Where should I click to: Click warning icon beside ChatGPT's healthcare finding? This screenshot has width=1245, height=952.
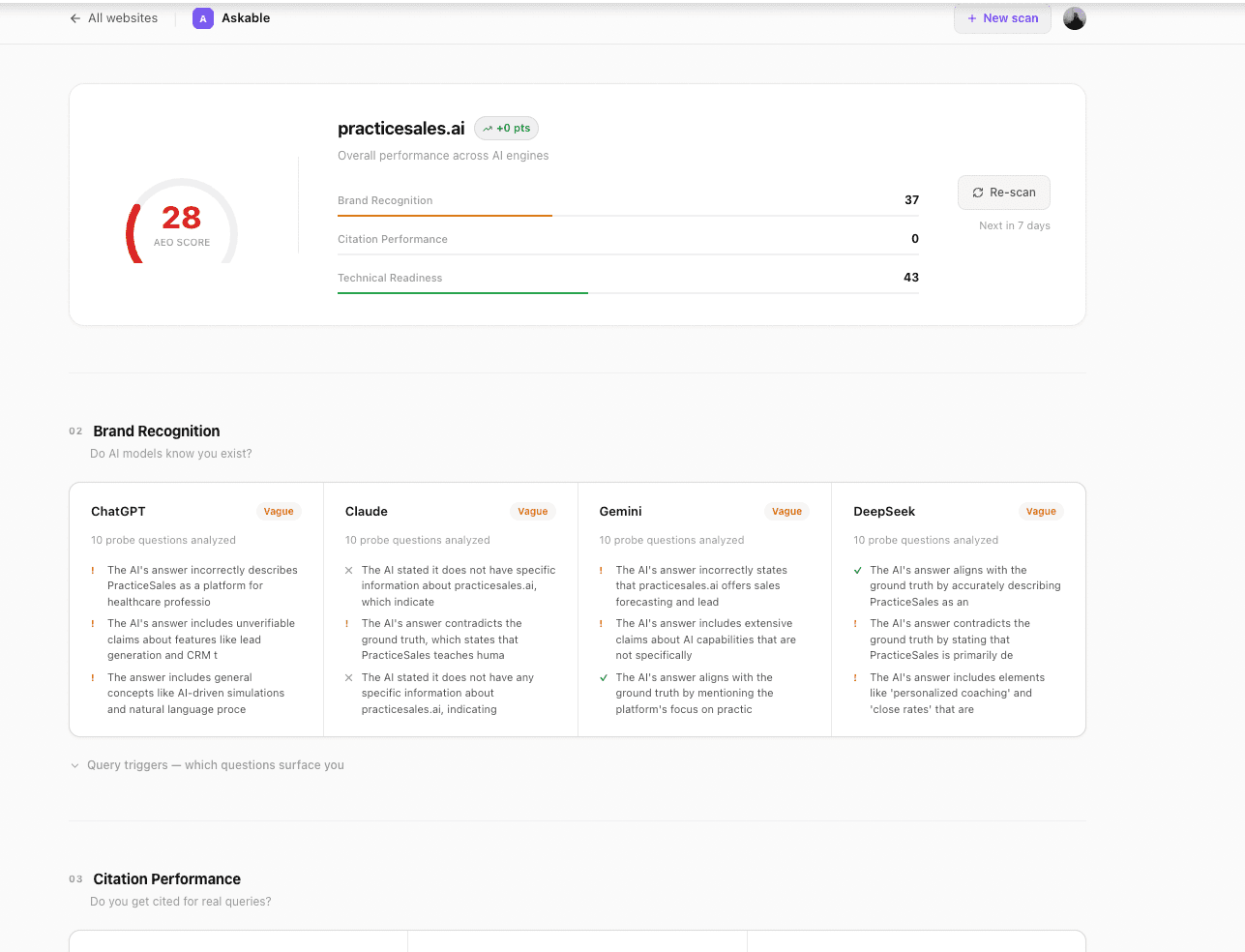pos(93,571)
